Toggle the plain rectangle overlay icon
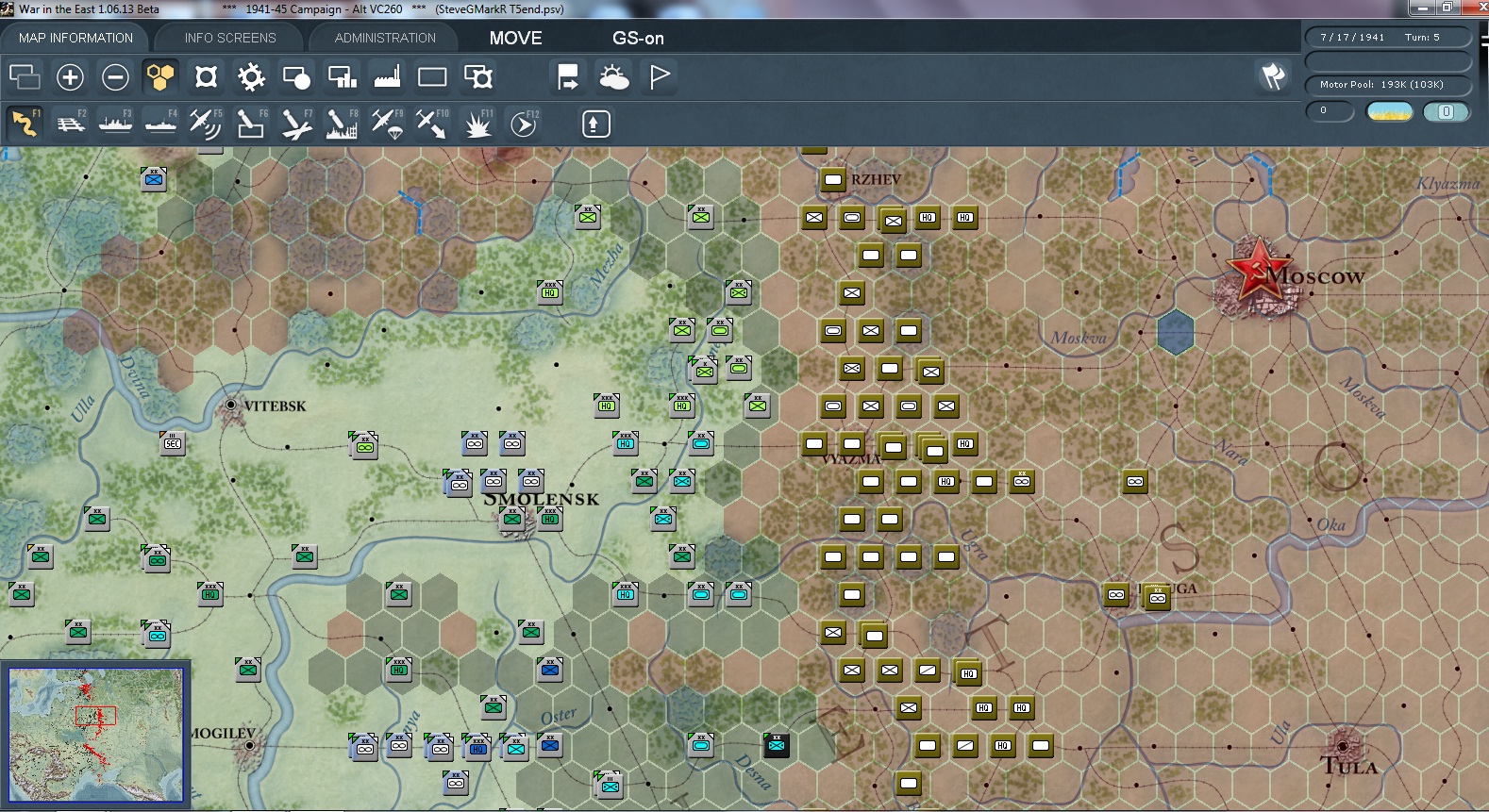This screenshot has height=812, width=1489. click(432, 76)
